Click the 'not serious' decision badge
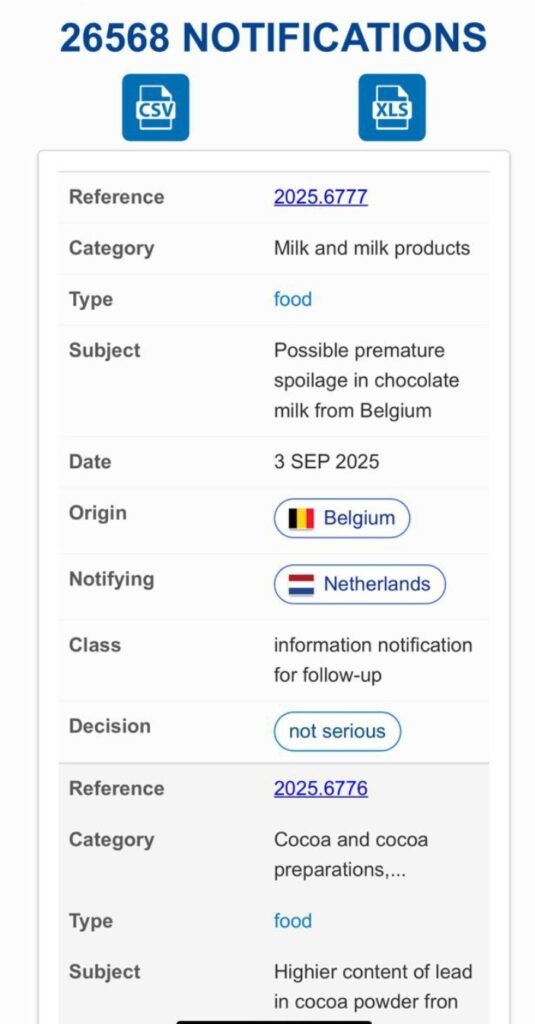The image size is (535, 1024). point(337,731)
